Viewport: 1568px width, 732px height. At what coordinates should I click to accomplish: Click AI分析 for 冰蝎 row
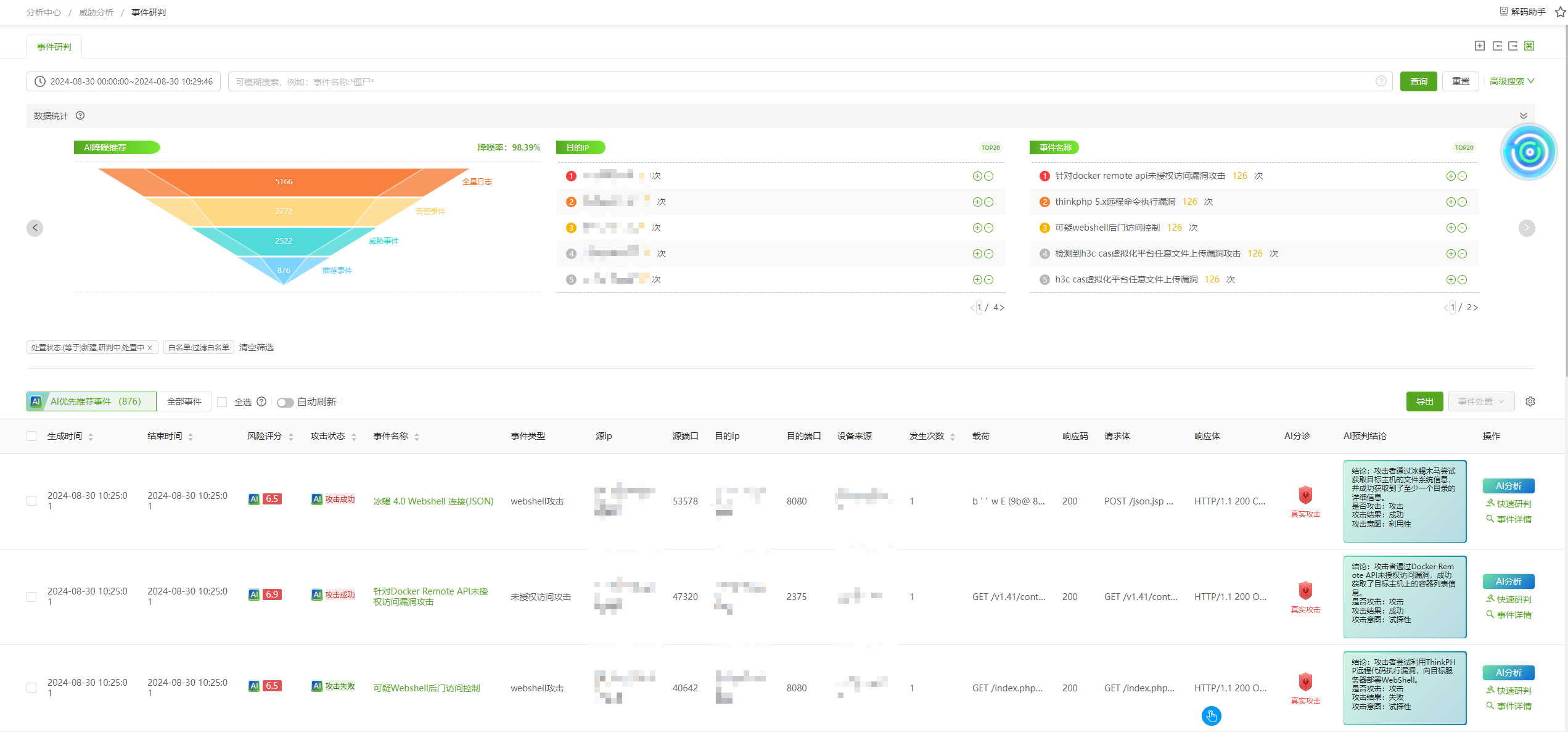1509,486
